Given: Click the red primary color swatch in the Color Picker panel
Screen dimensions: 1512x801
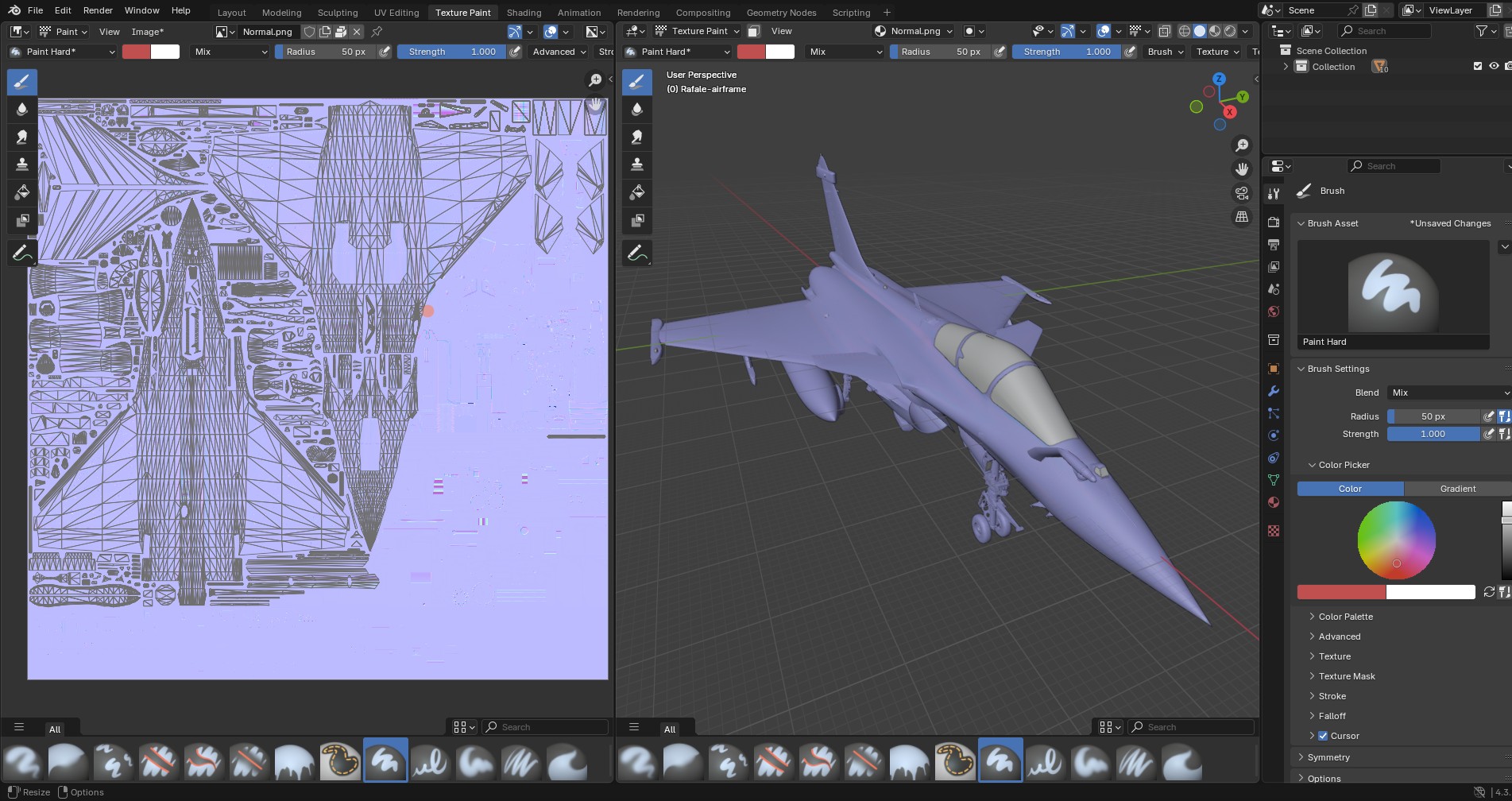Looking at the screenshot, I should 1341,592.
